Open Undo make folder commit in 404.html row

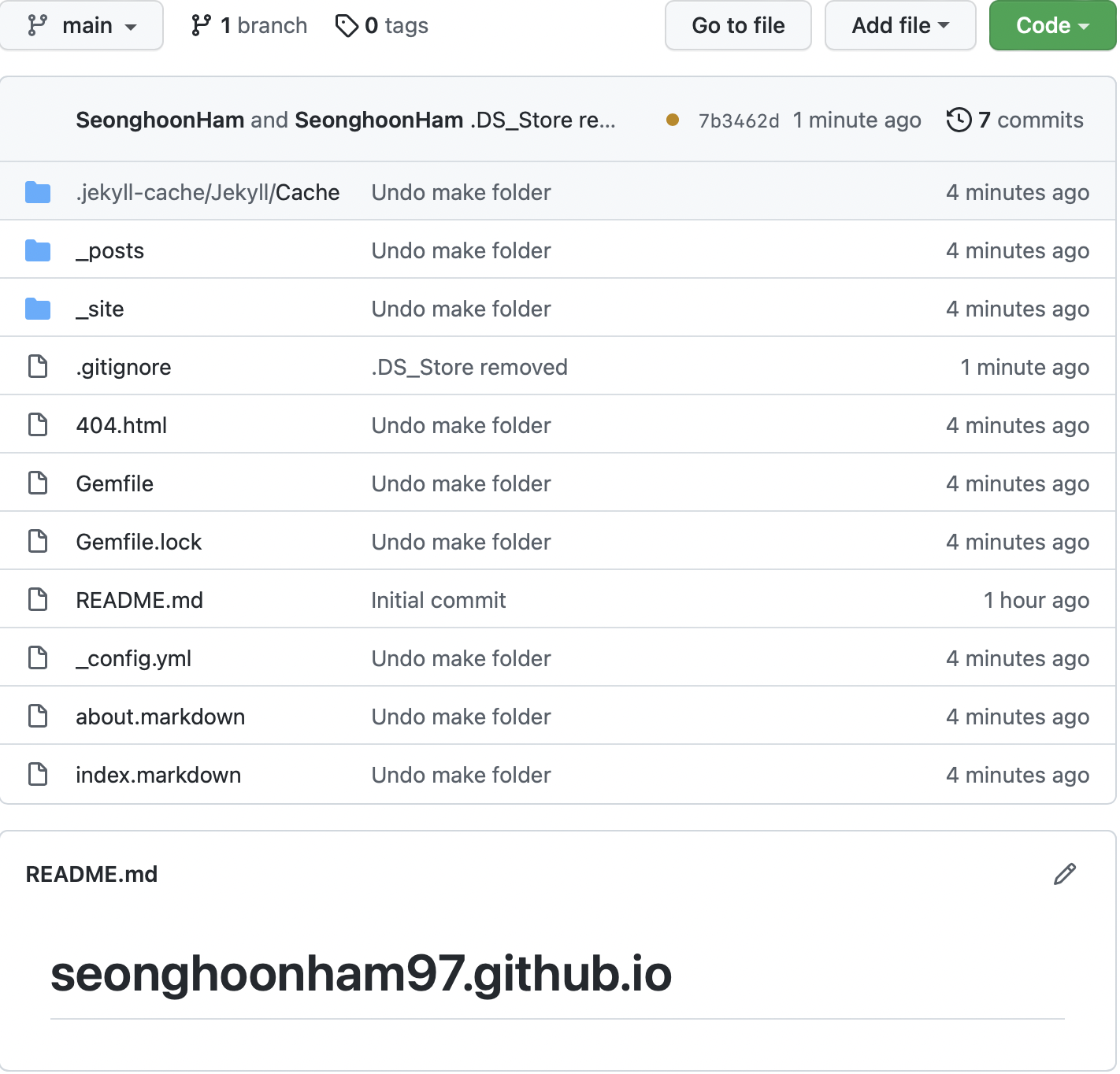[x=461, y=425]
